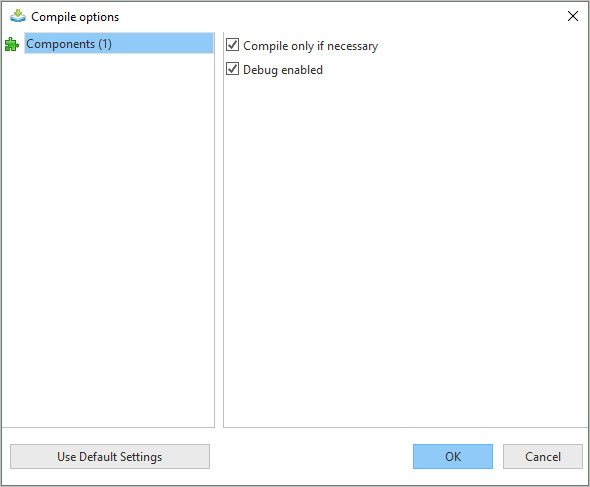
Task: Click the checkmark box beside Compile only if necessary
Action: (x=233, y=45)
